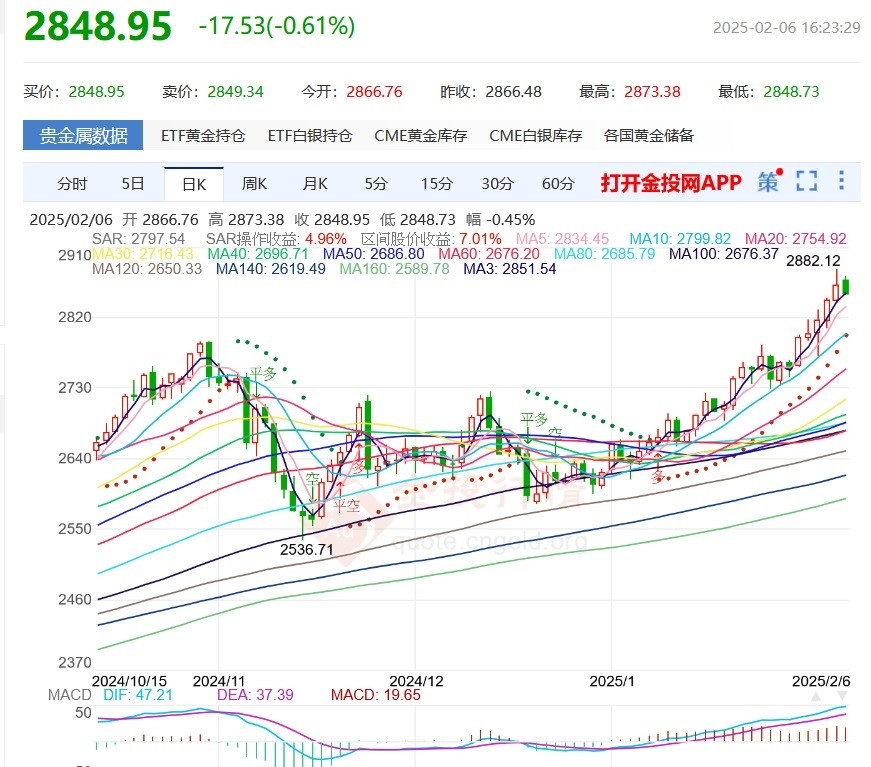
Task: Select the 周K weekly candlestick tab
Action: coord(254,183)
